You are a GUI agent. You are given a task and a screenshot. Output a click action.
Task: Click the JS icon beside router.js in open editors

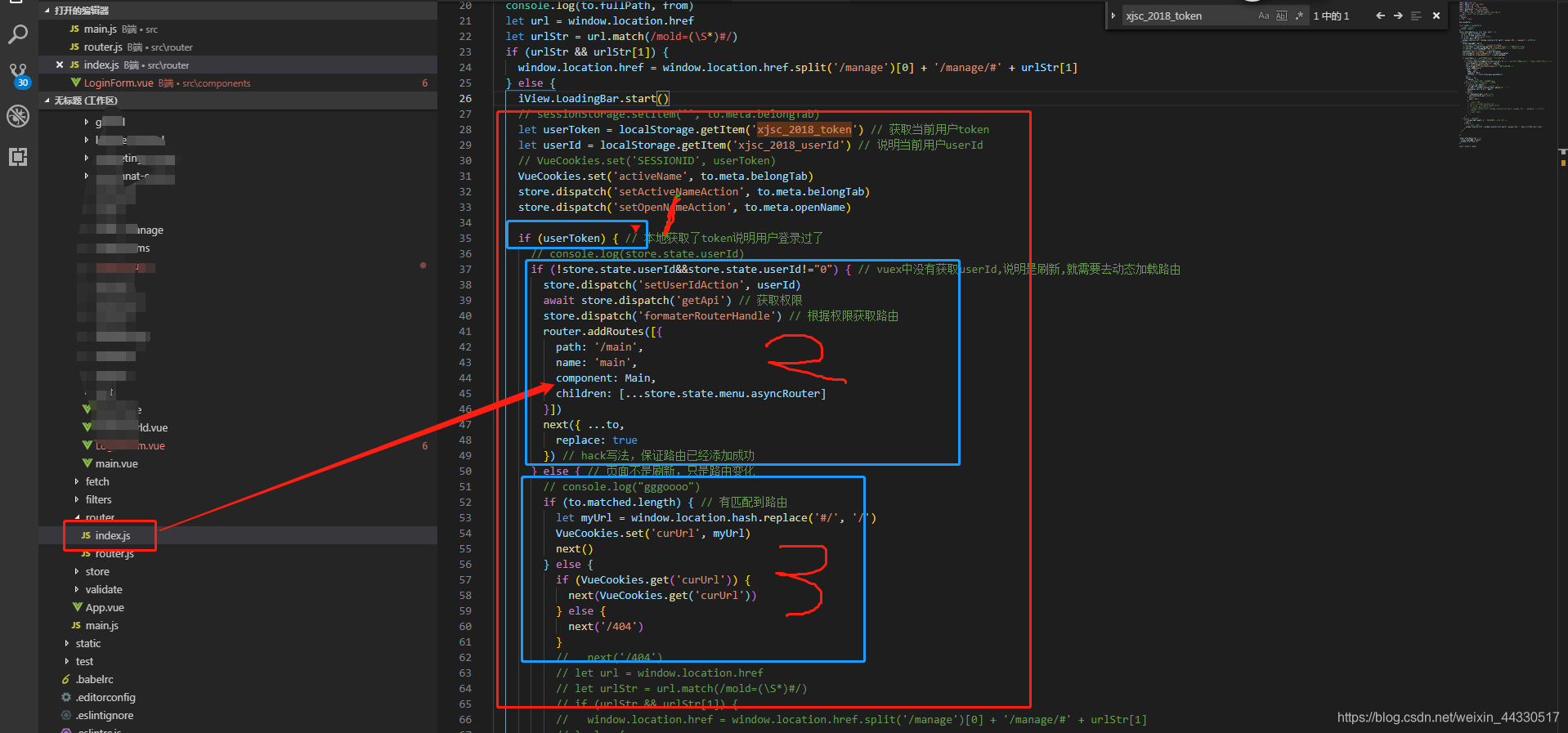(x=74, y=47)
